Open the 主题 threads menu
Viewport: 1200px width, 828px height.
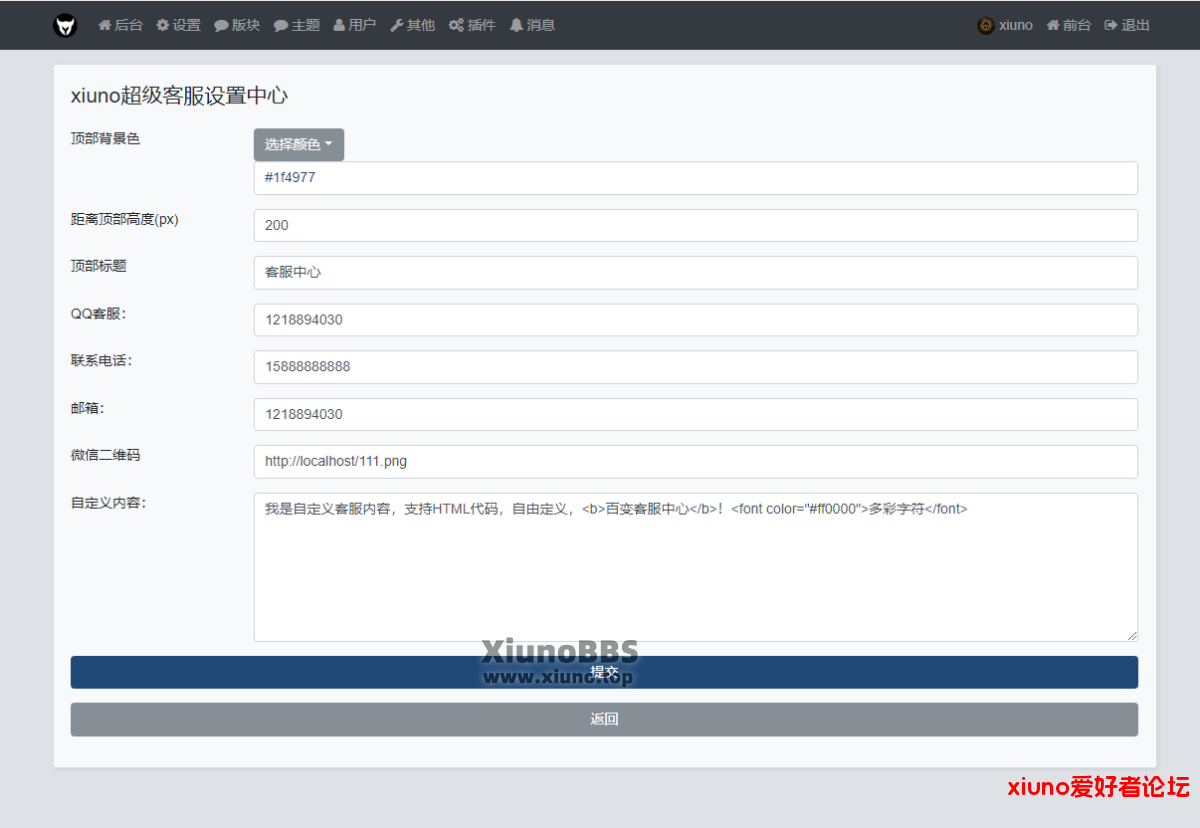click(297, 25)
